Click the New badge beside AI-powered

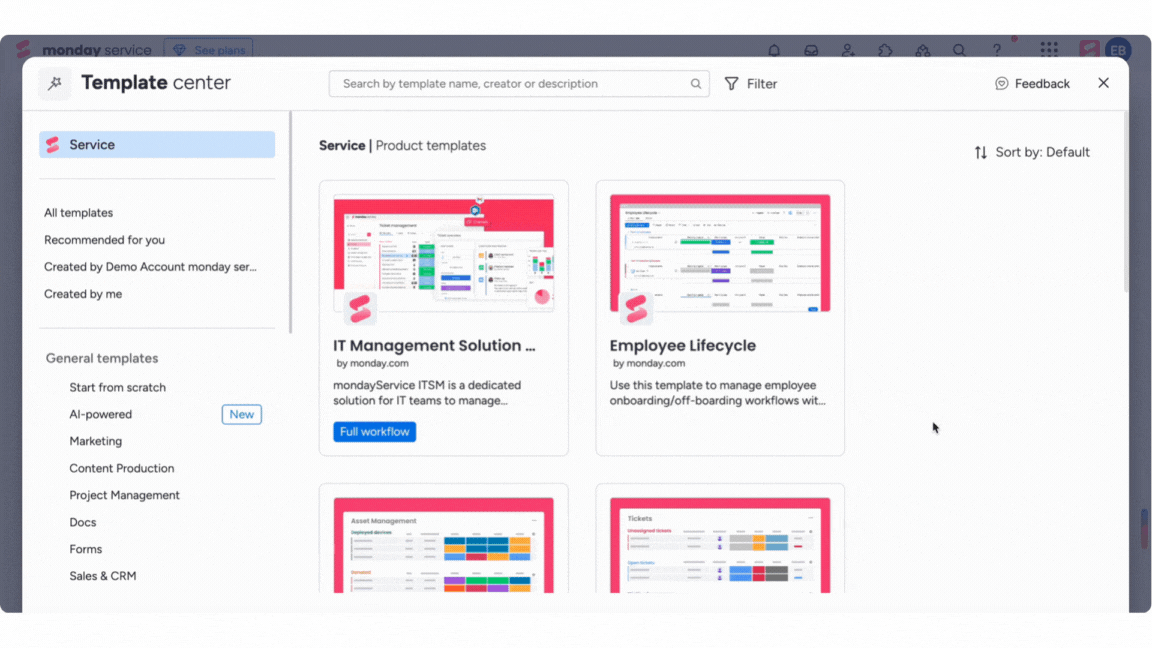tap(242, 414)
